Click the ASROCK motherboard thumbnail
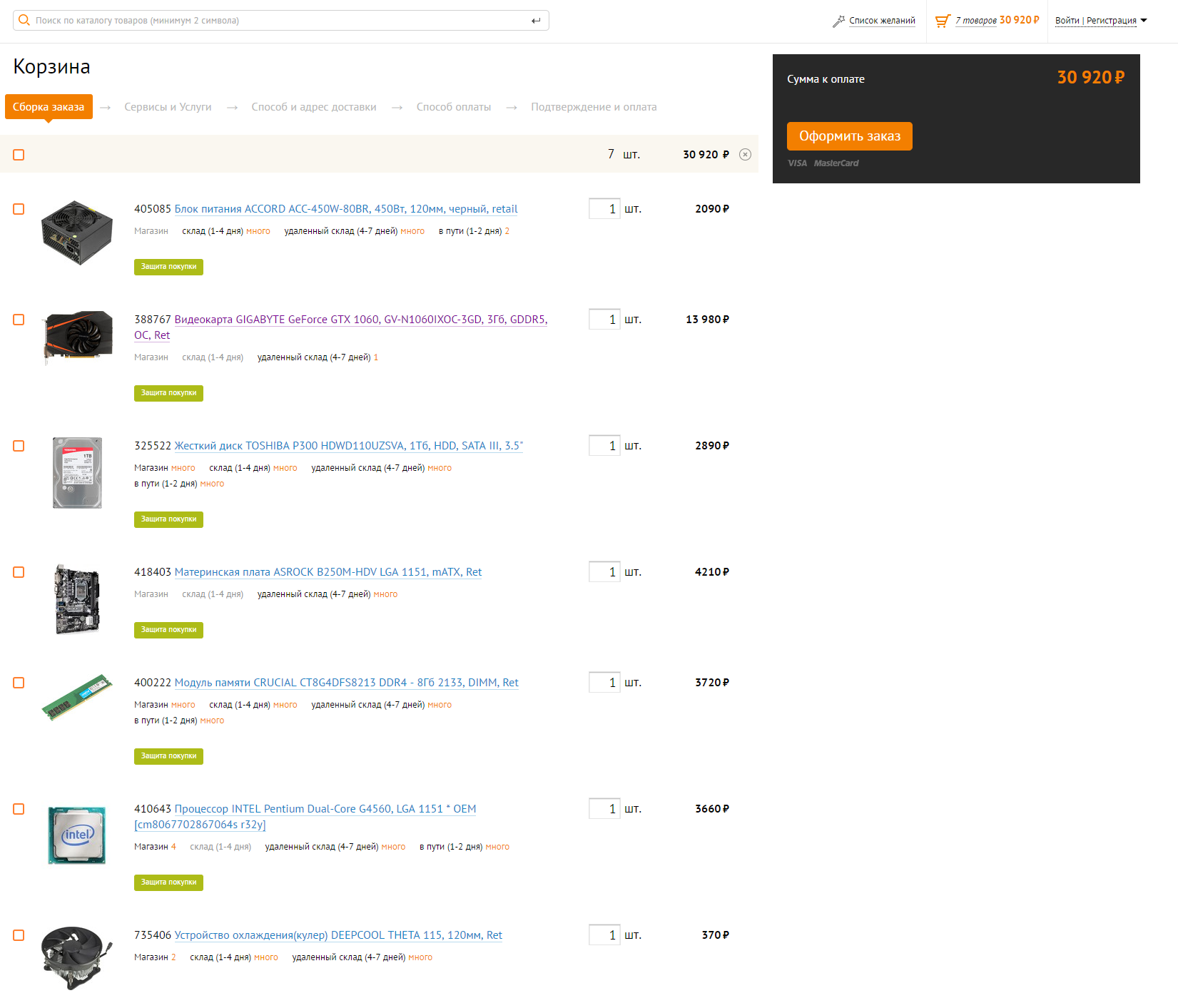1178x1008 pixels. pyautogui.click(x=77, y=599)
